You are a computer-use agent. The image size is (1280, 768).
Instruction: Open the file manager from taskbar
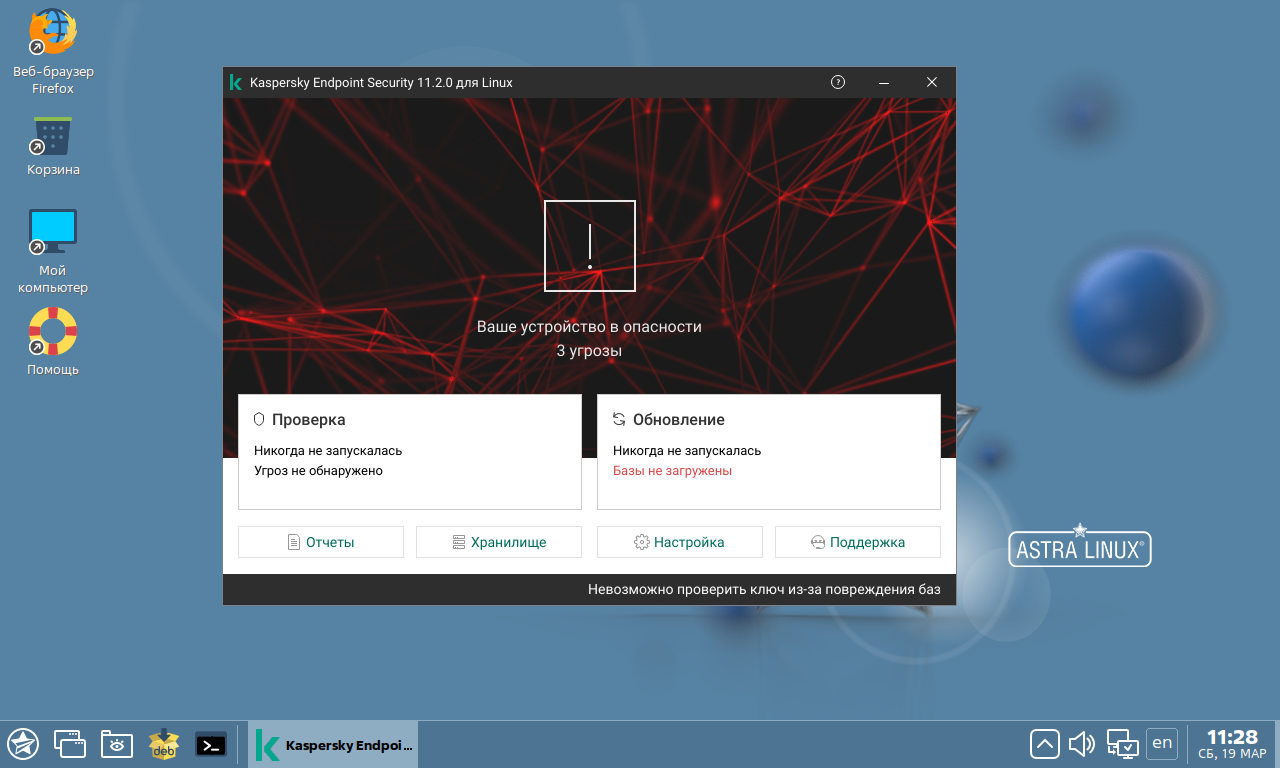[117, 744]
